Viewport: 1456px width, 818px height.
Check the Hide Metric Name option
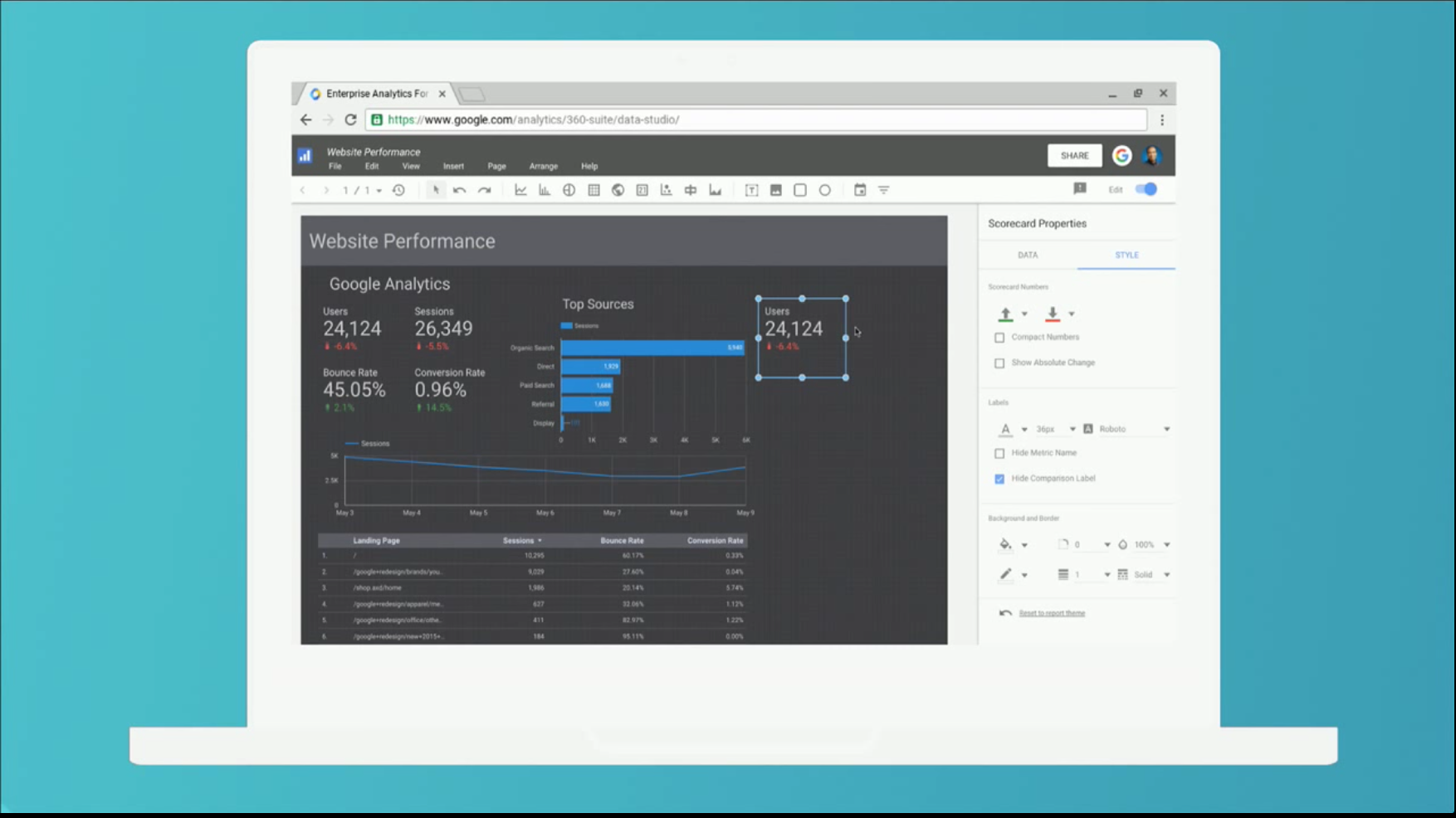point(999,454)
